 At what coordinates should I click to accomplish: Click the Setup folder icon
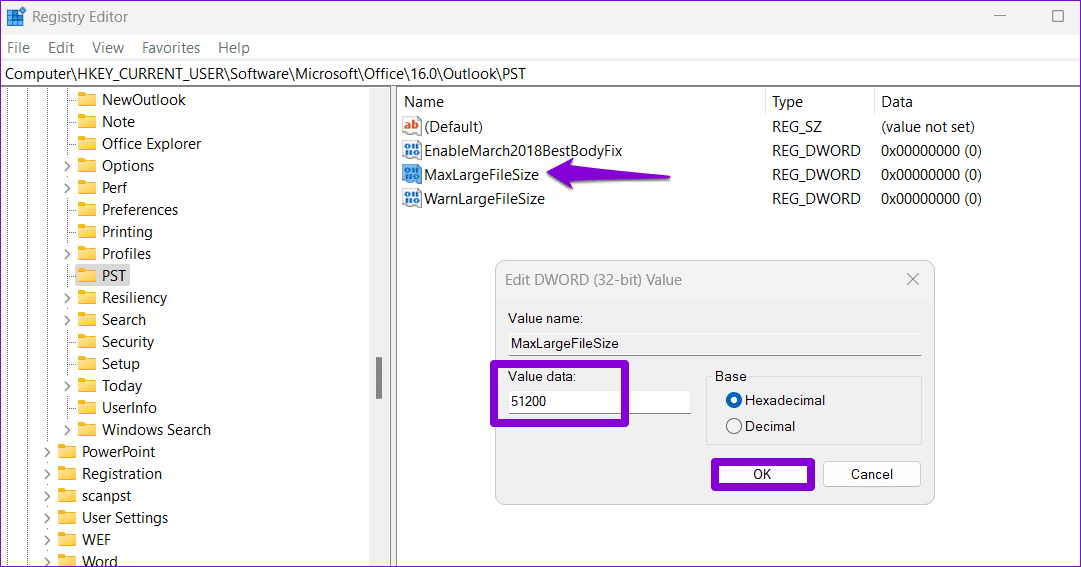tap(87, 364)
